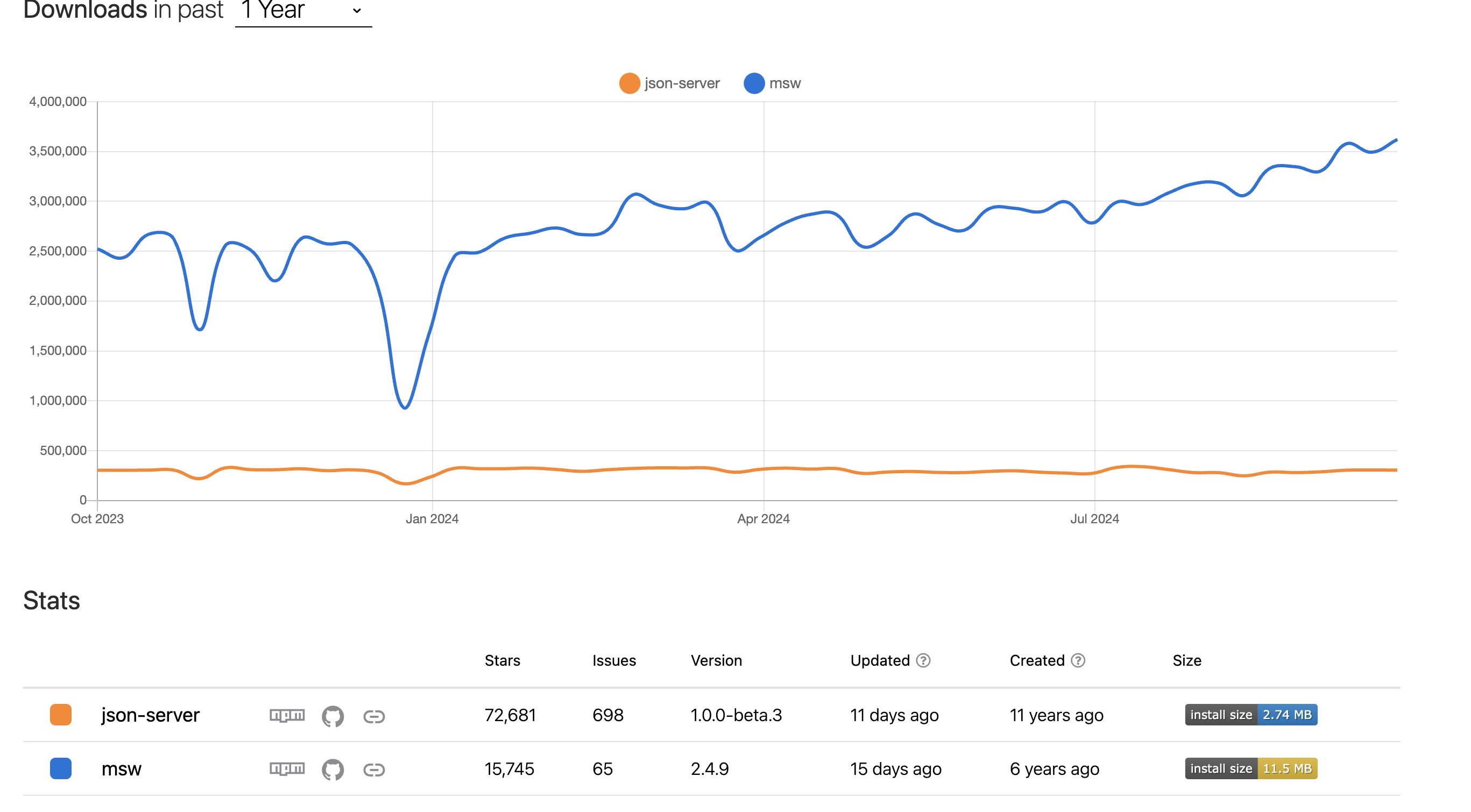
Task: Open json-server GitHub repository icon
Action: [x=333, y=716]
